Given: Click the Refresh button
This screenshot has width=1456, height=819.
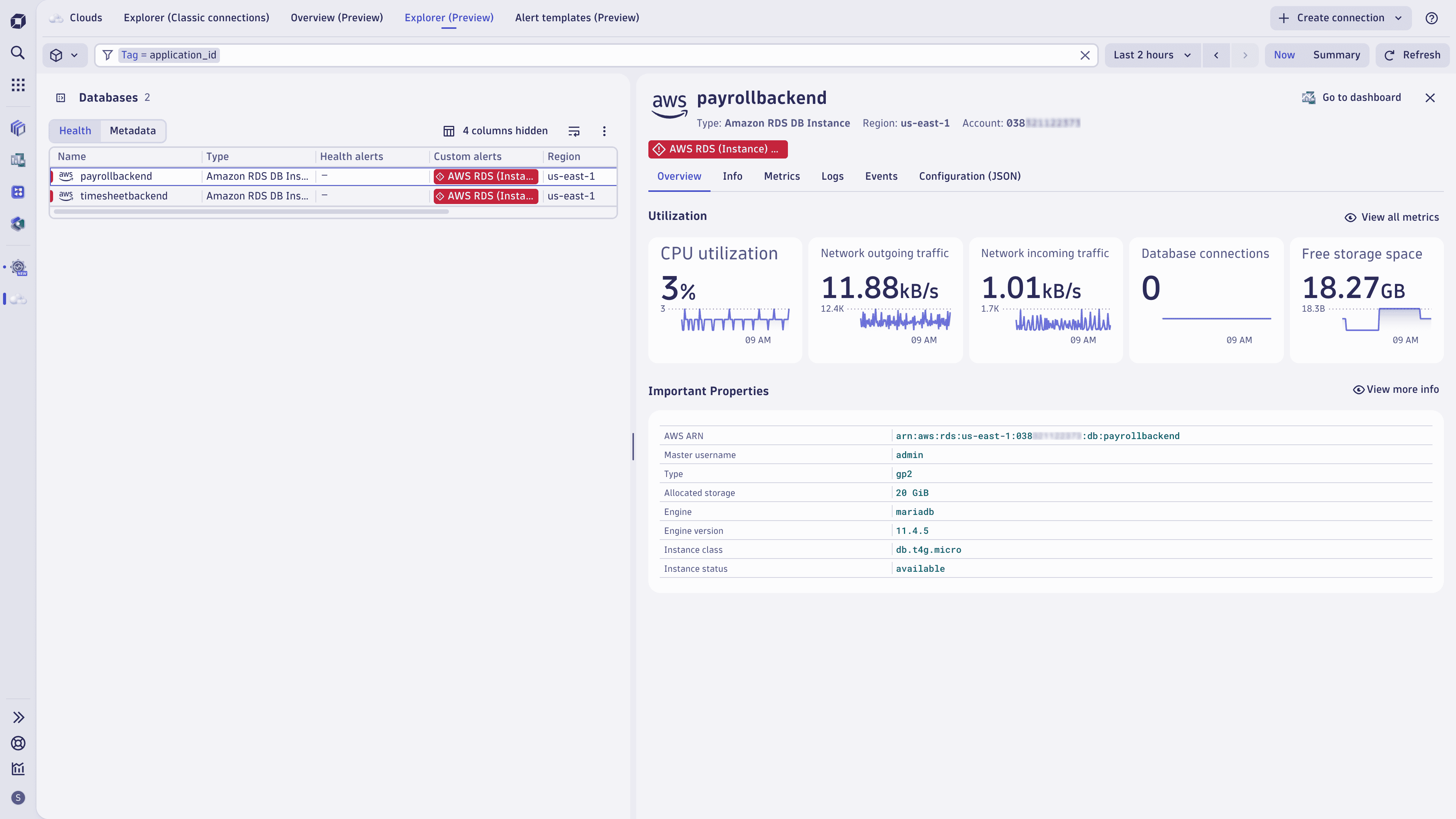Looking at the screenshot, I should [x=1412, y=55].
